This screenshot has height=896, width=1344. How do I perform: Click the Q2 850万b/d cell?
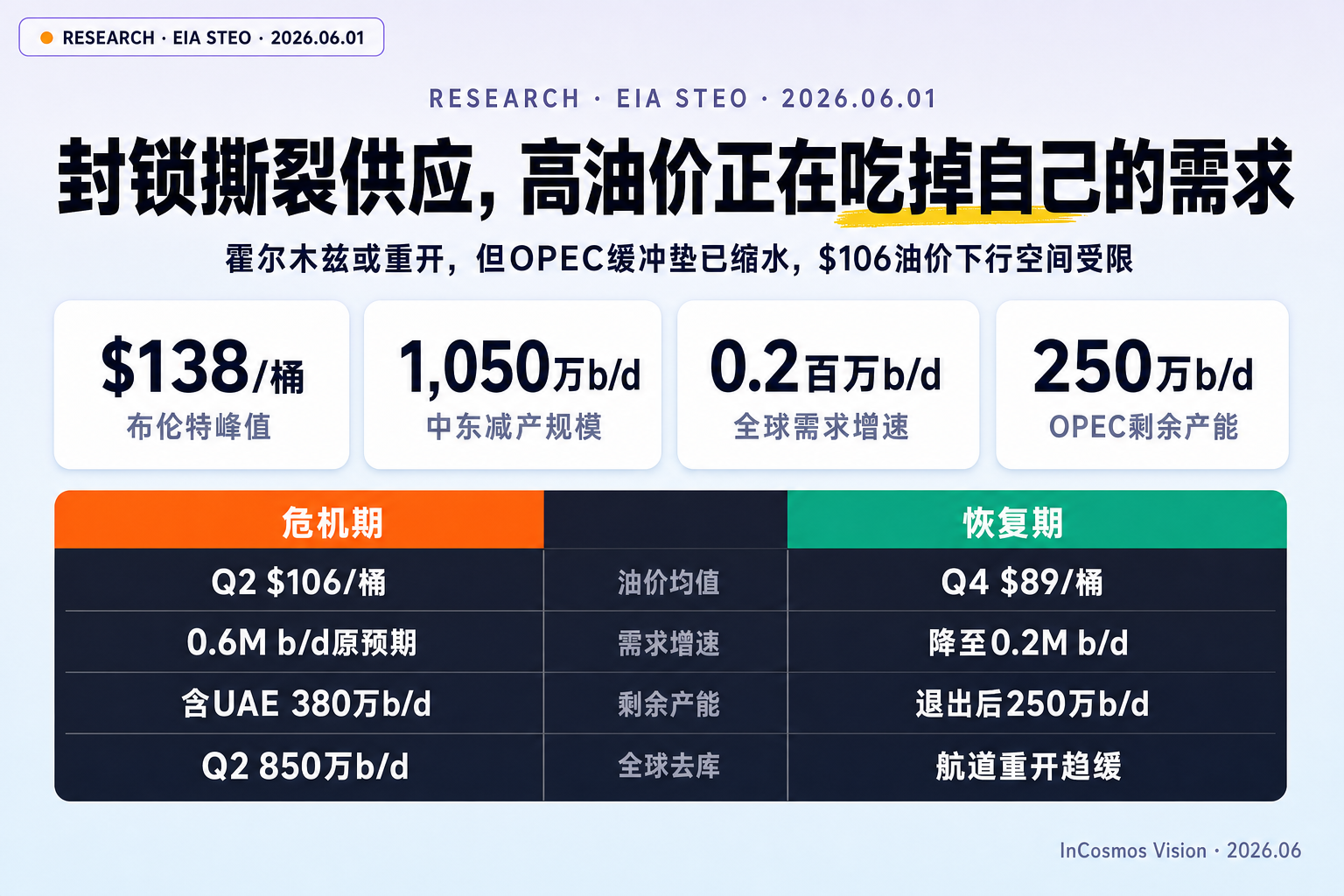point(305,766)
